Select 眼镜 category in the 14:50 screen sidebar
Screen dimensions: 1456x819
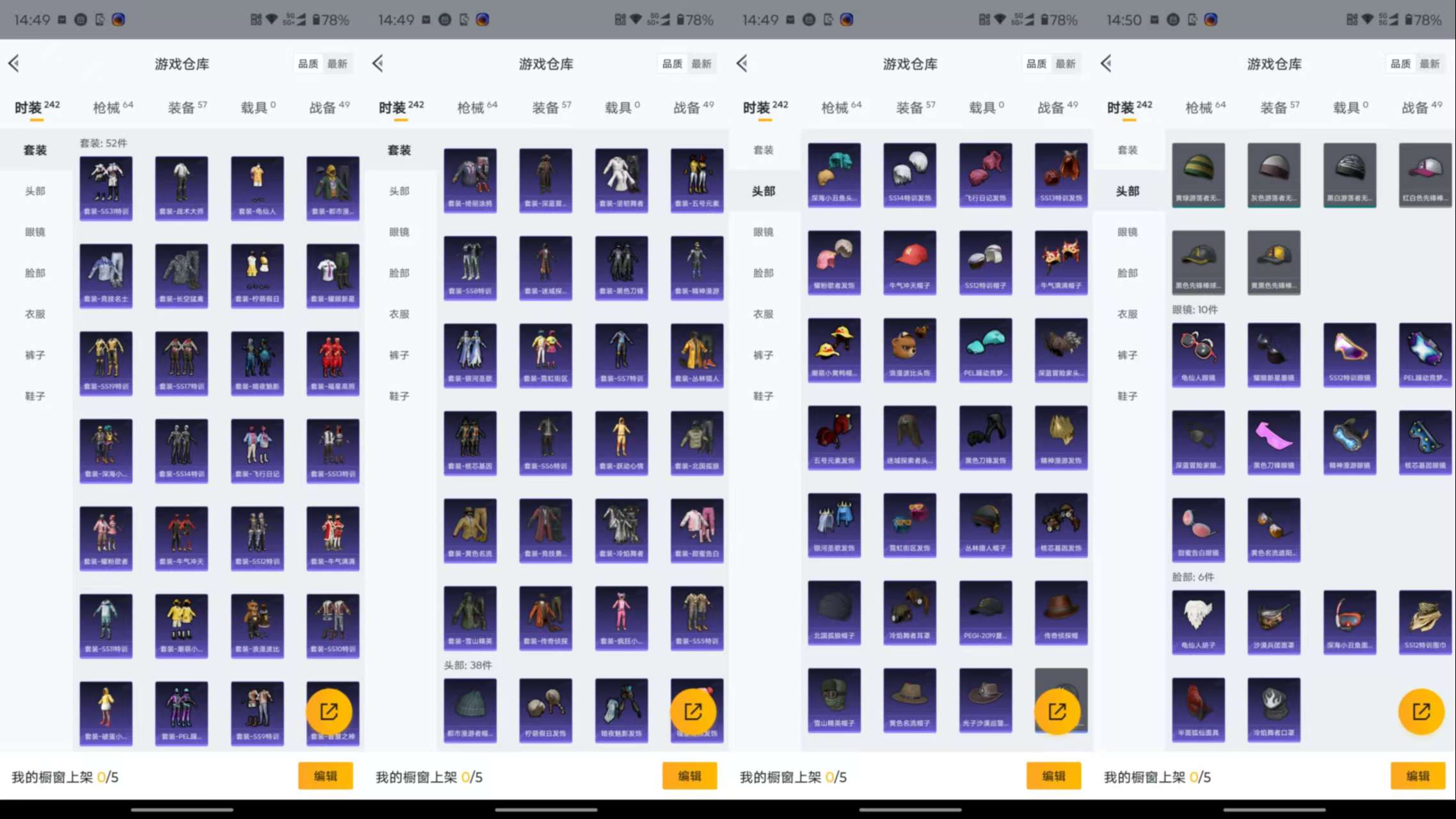1127,232
